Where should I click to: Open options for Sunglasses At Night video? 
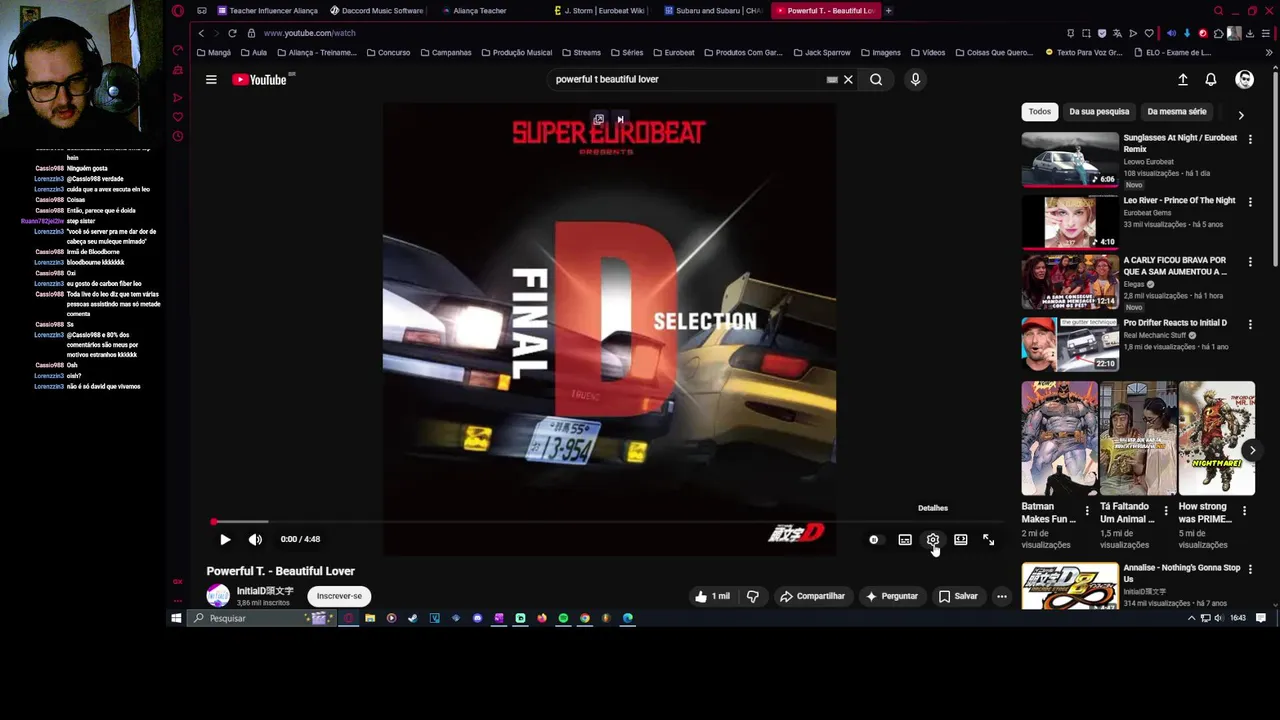click(1250, 139)
